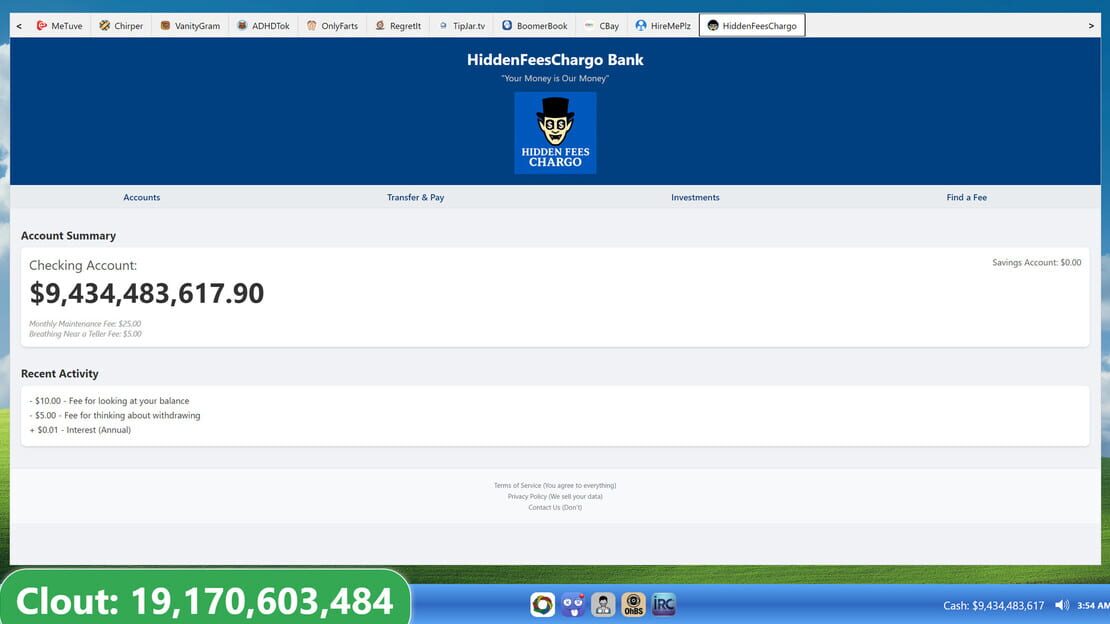This screenshot has width=1110, height=624.
Task: Launch the OhBS app from taskbar
Action: click(x=633, y=604)
